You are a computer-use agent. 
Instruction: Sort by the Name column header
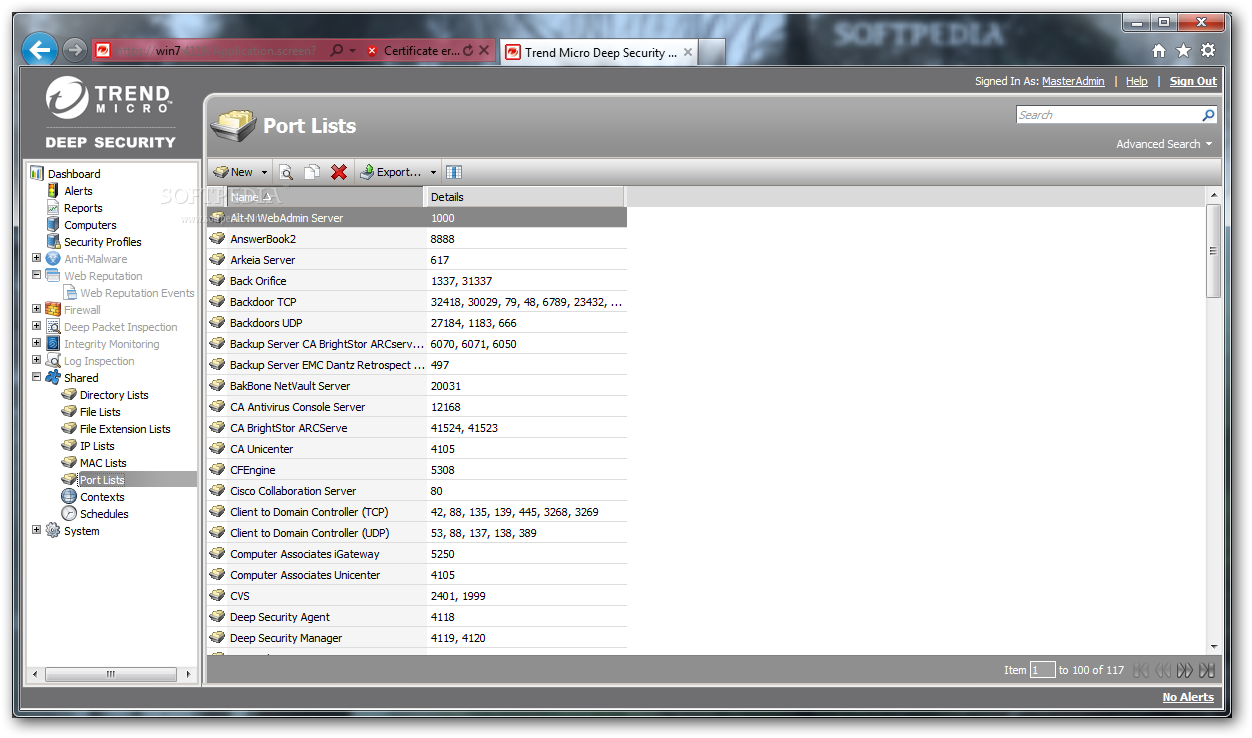point(326,197)
